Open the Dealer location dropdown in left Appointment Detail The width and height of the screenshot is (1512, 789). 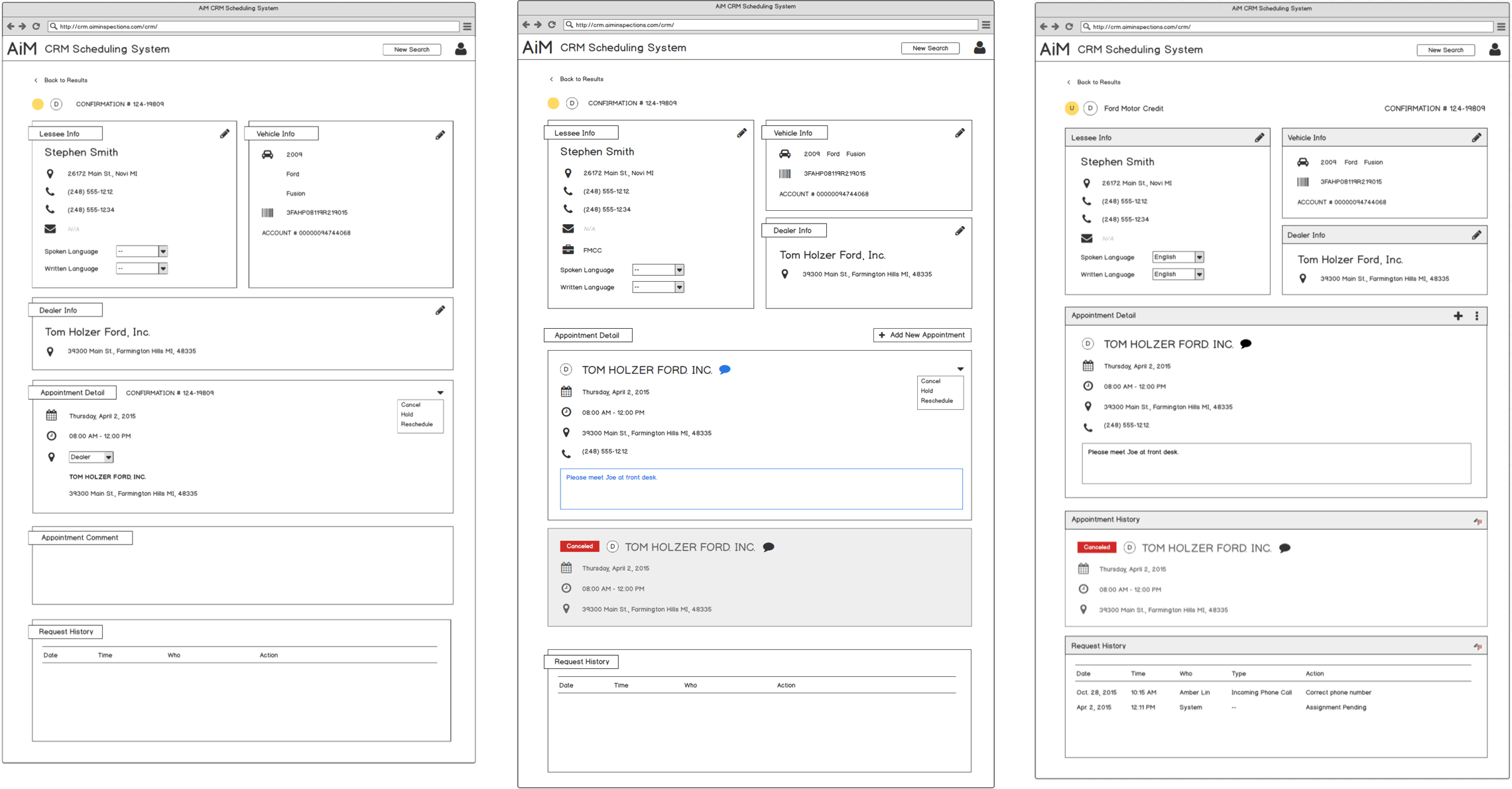92,457
